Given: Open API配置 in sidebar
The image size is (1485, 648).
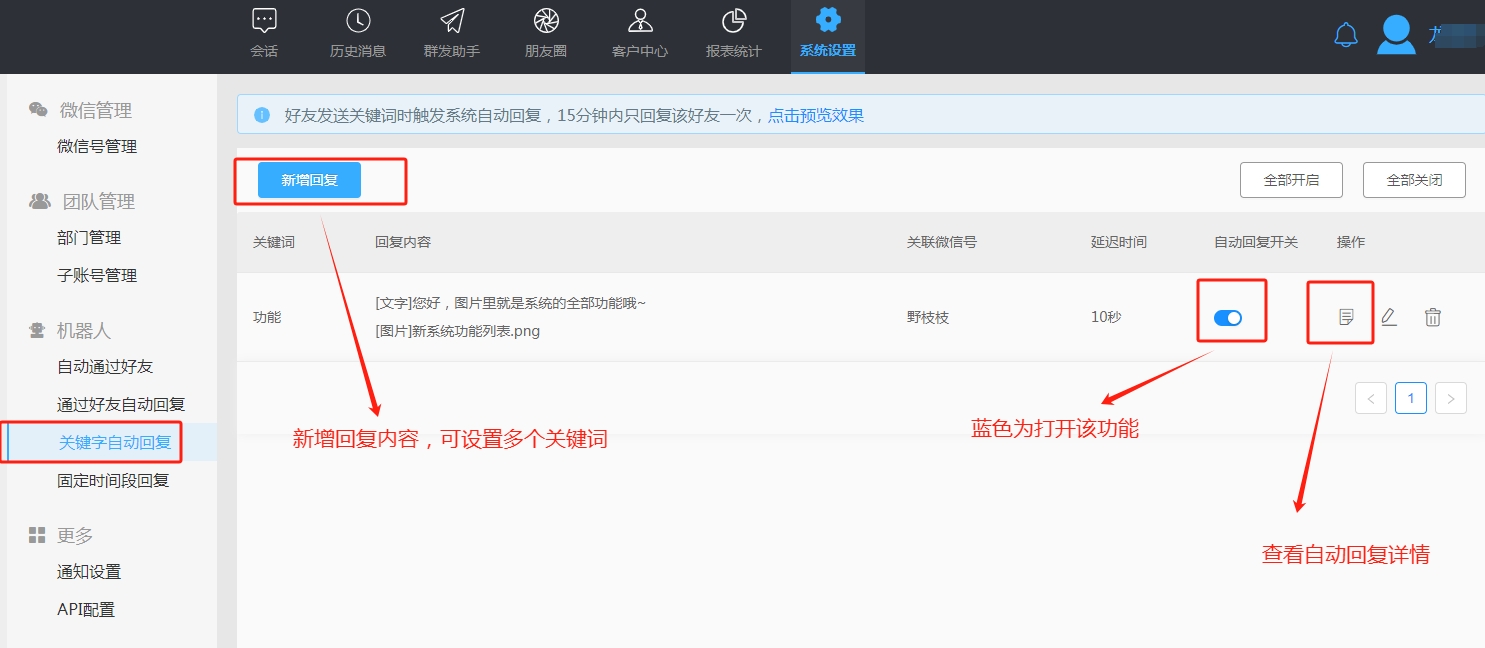Looking at the screenshot, I should click(x=86, y=610).
